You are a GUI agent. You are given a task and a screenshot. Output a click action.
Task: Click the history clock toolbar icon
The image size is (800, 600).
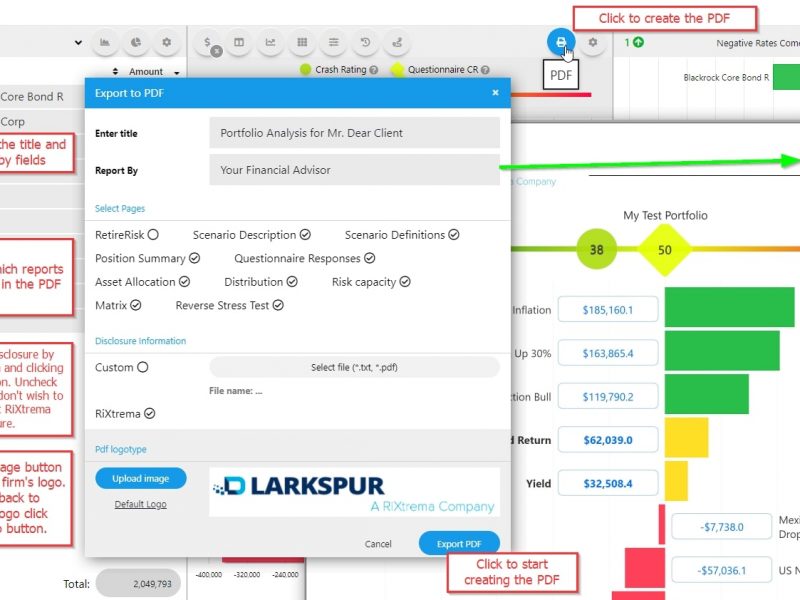(366, 43)
